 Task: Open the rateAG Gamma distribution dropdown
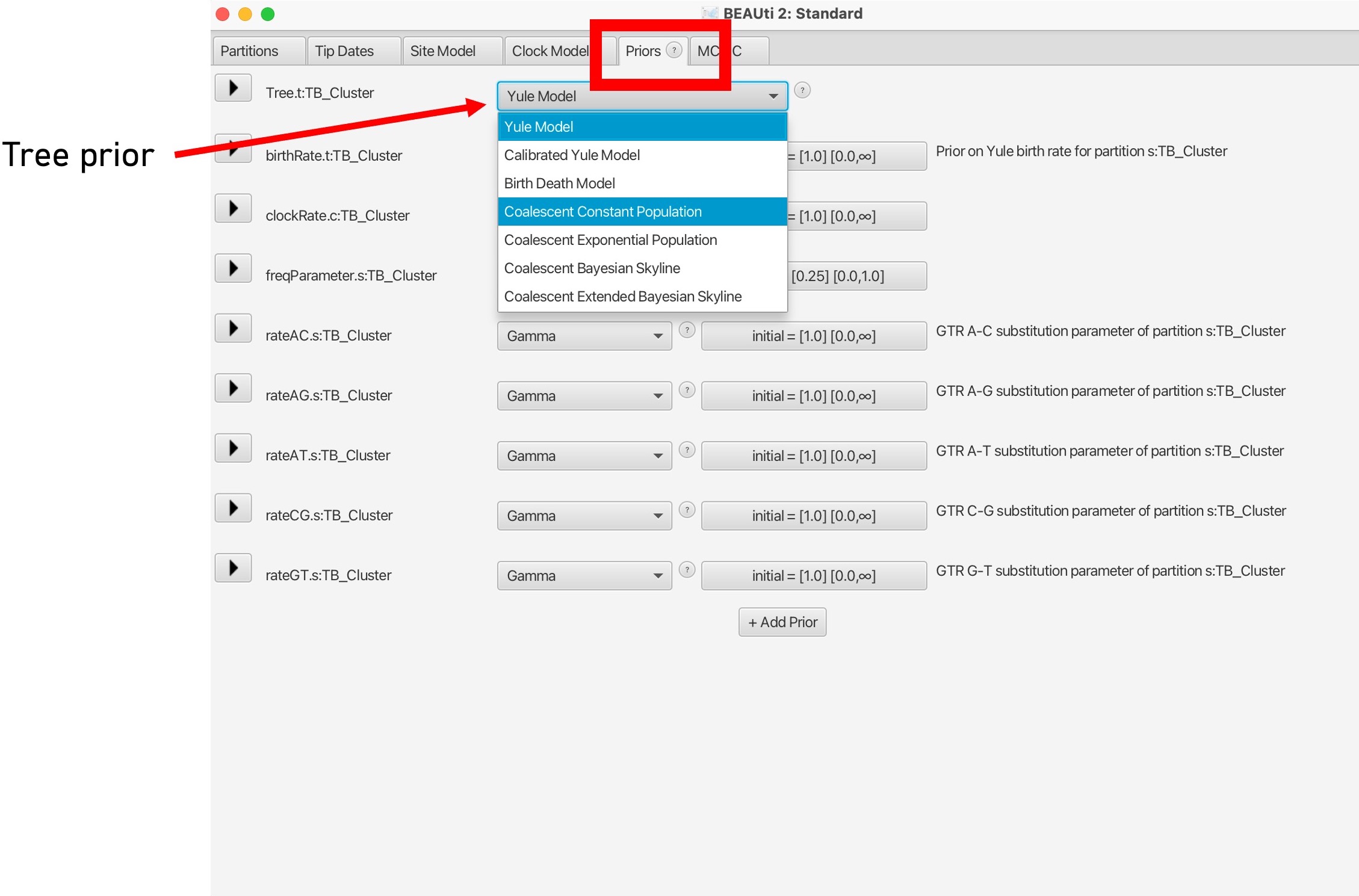point(584,396)
